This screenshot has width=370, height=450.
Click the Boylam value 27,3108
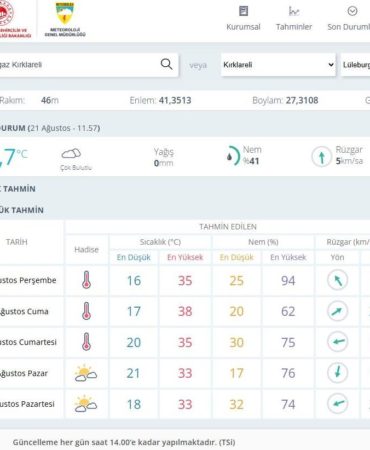(302, 100)
